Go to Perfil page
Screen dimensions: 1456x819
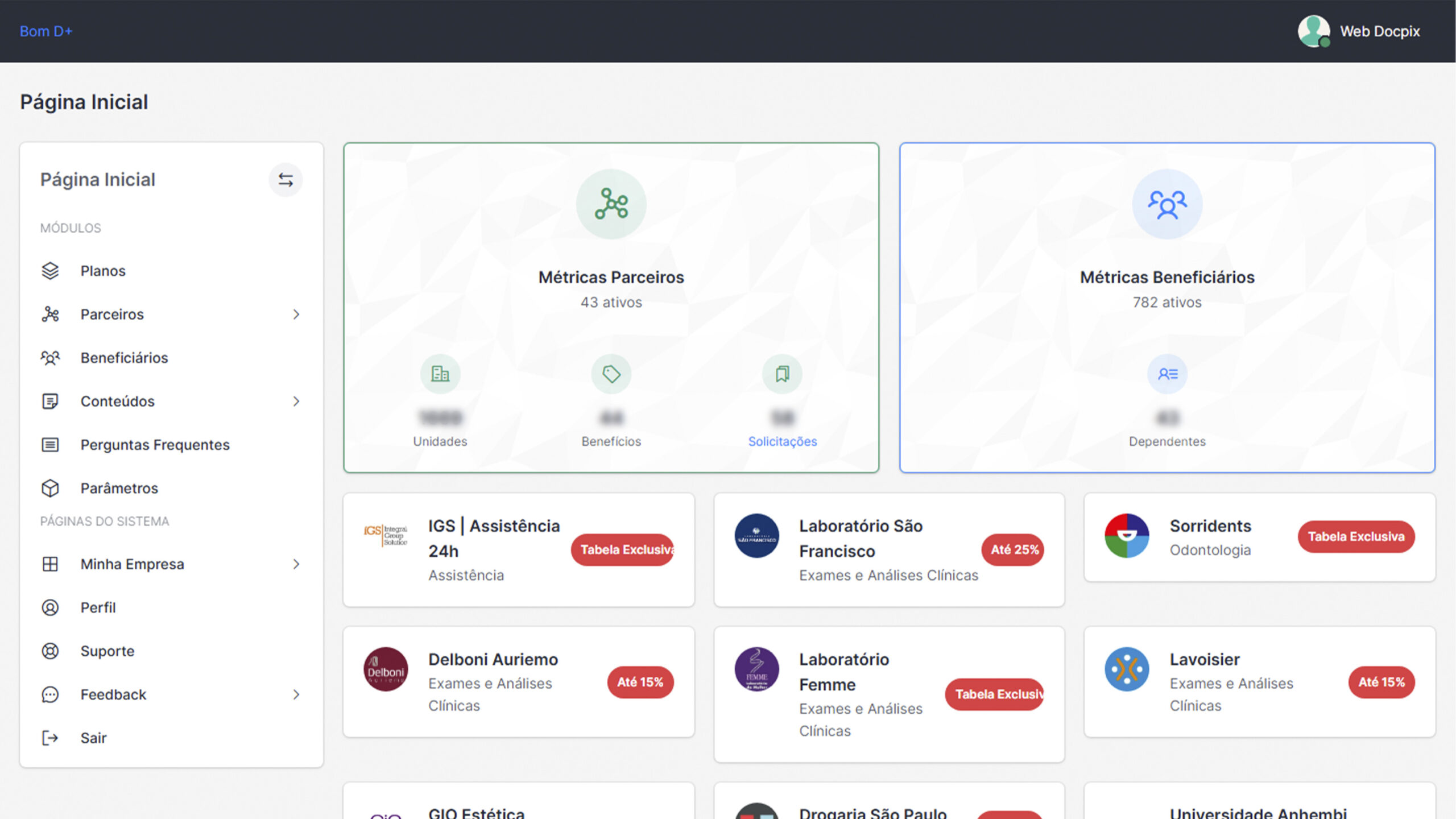coord(171,607)
